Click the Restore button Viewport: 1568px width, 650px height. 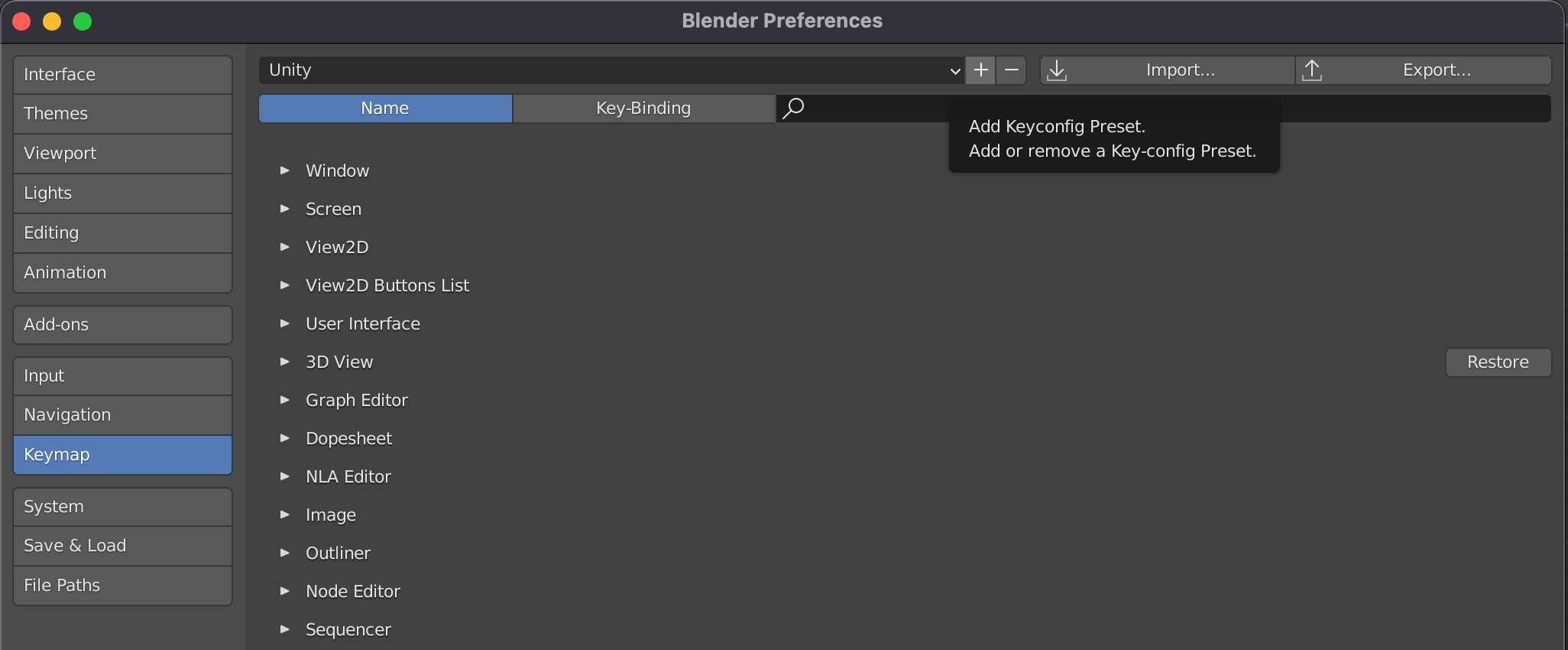click(1498, 362)
